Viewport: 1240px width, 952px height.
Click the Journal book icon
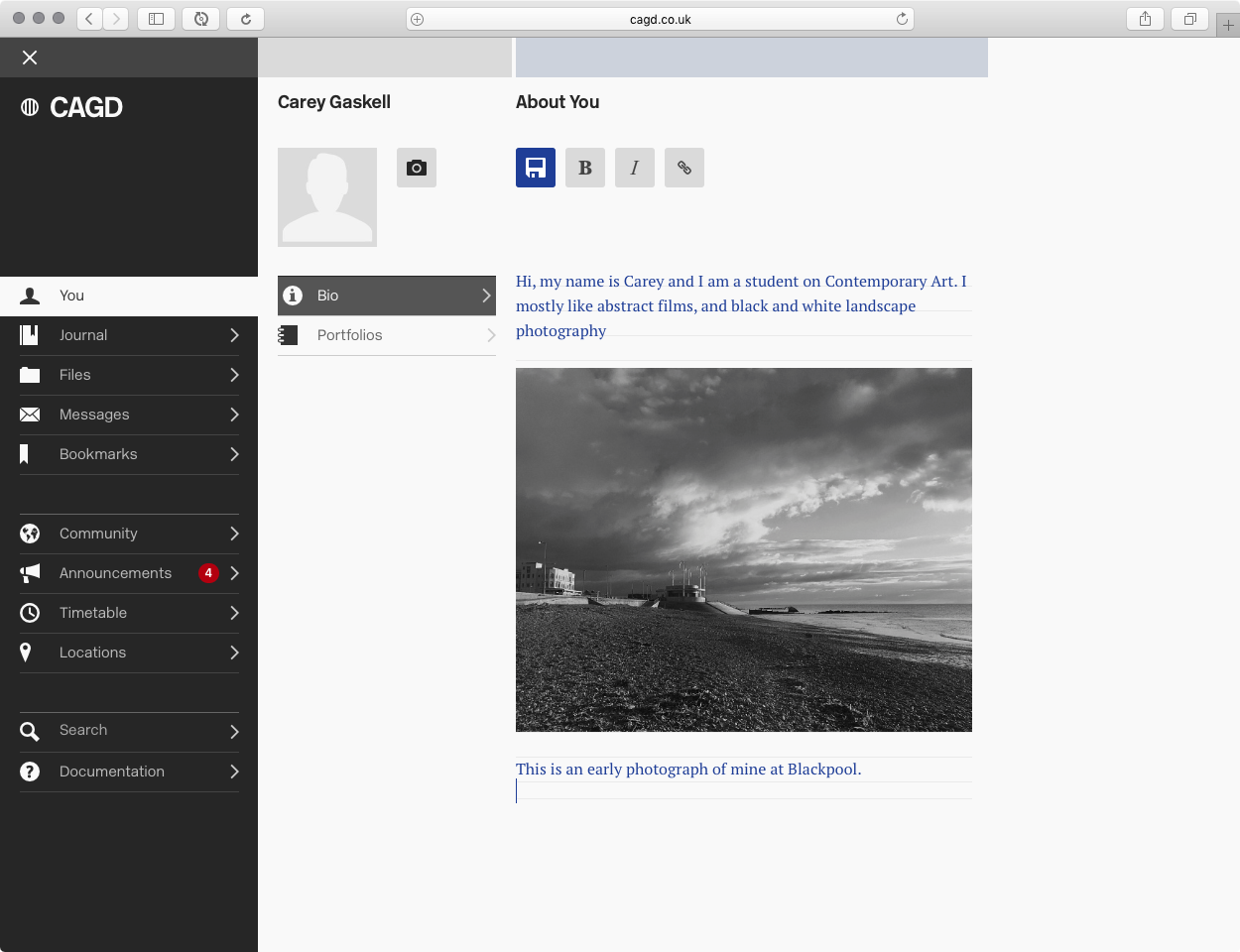coord(30,335)
